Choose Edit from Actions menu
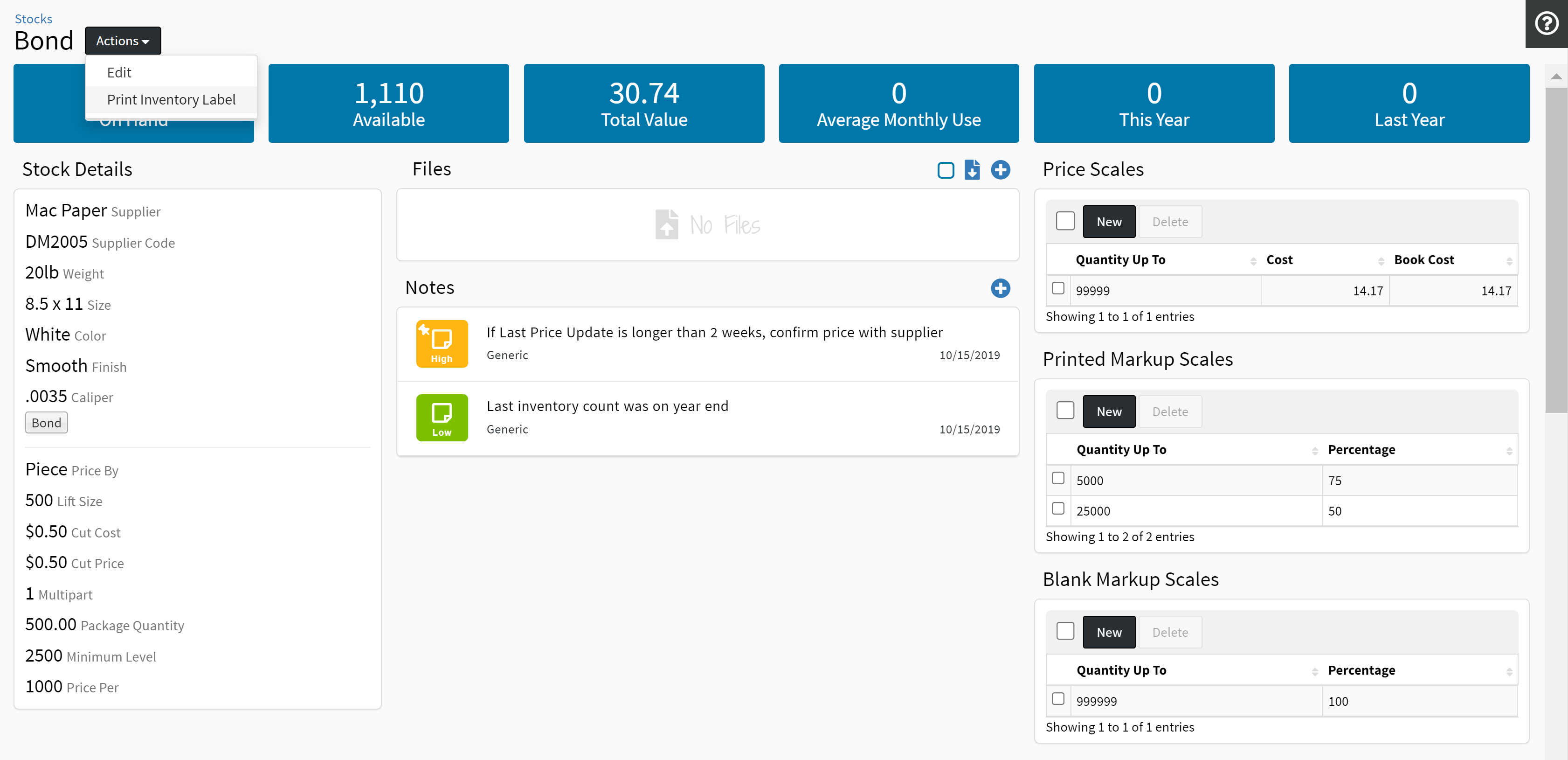 pyautogui.click(x=119, y=72)
